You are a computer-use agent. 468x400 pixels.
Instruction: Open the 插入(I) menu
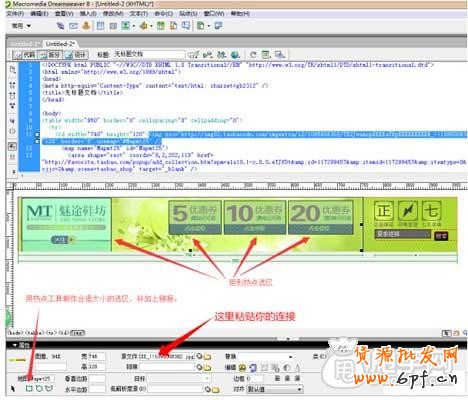click(88, 14)
